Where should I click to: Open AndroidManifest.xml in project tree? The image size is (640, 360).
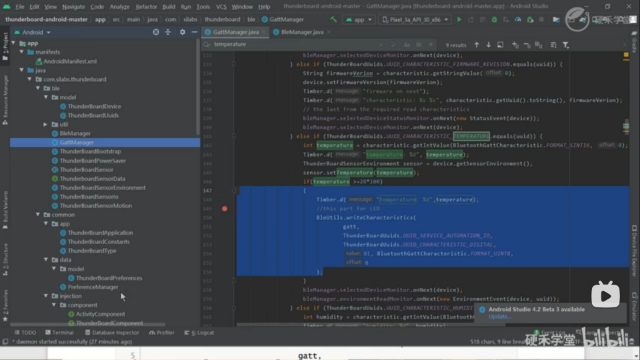(x=66, y=61)
